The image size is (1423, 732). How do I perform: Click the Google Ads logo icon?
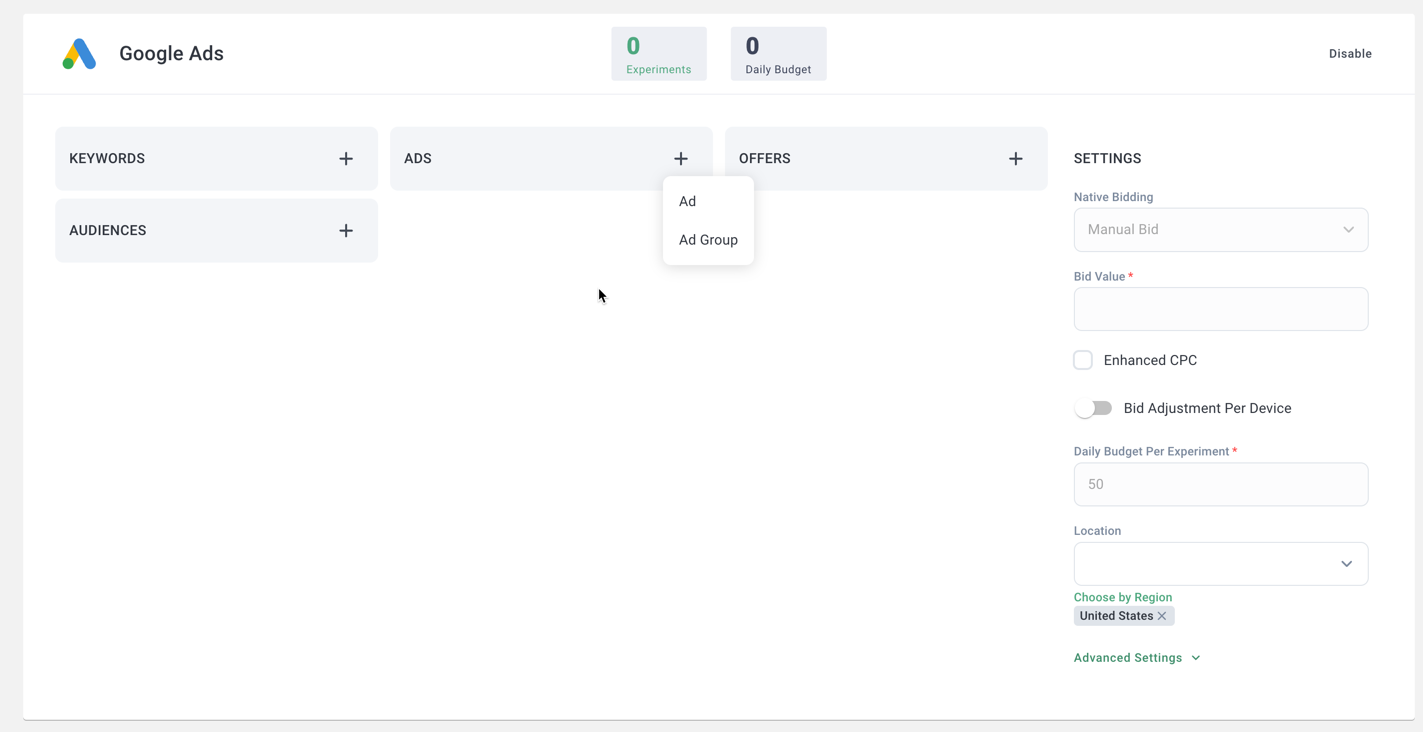pos(79,54)
